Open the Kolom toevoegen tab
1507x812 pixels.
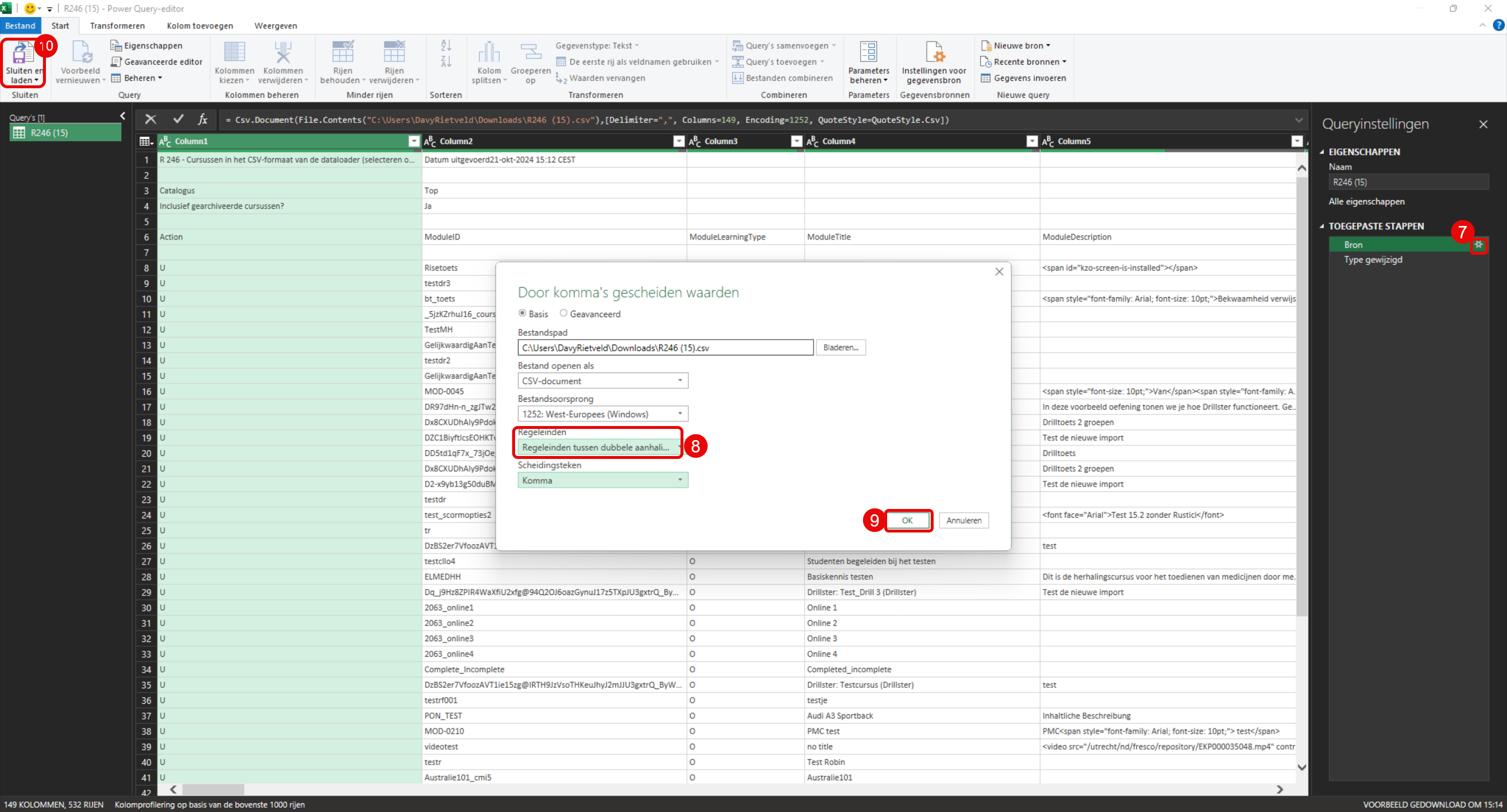tap(200, 26)
